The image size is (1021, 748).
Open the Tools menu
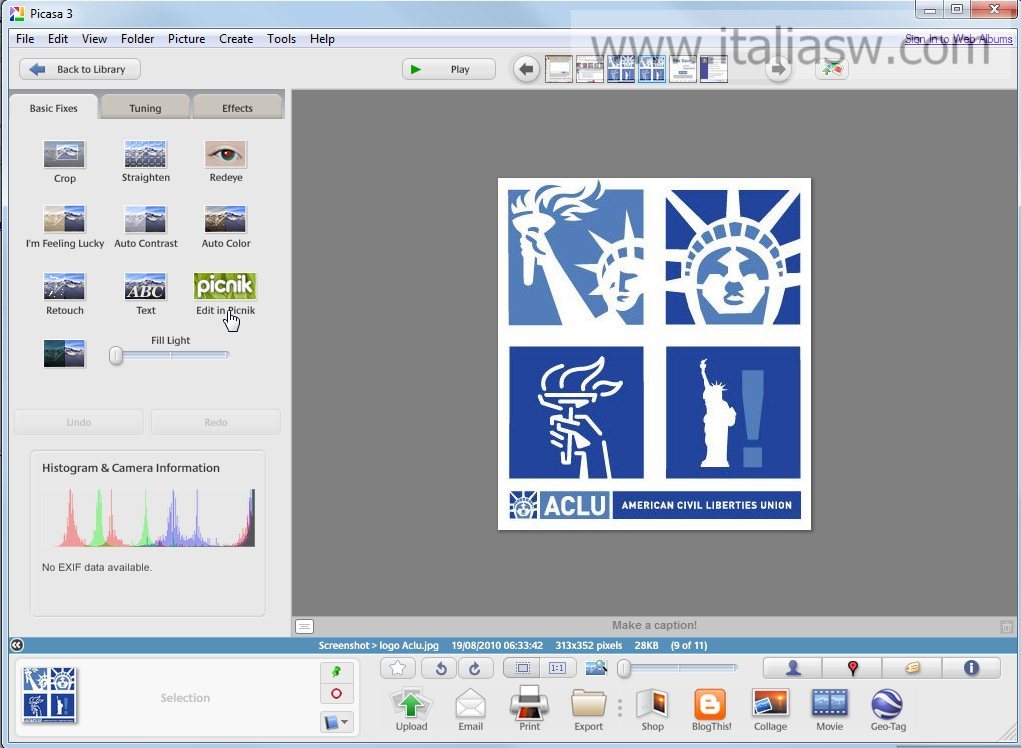[281, 38]
